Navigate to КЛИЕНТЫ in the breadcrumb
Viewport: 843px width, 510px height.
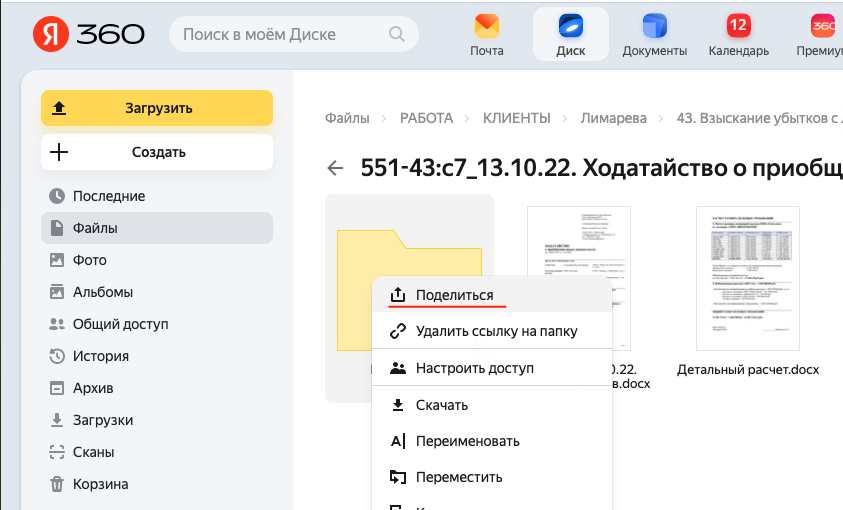(517, 118)
